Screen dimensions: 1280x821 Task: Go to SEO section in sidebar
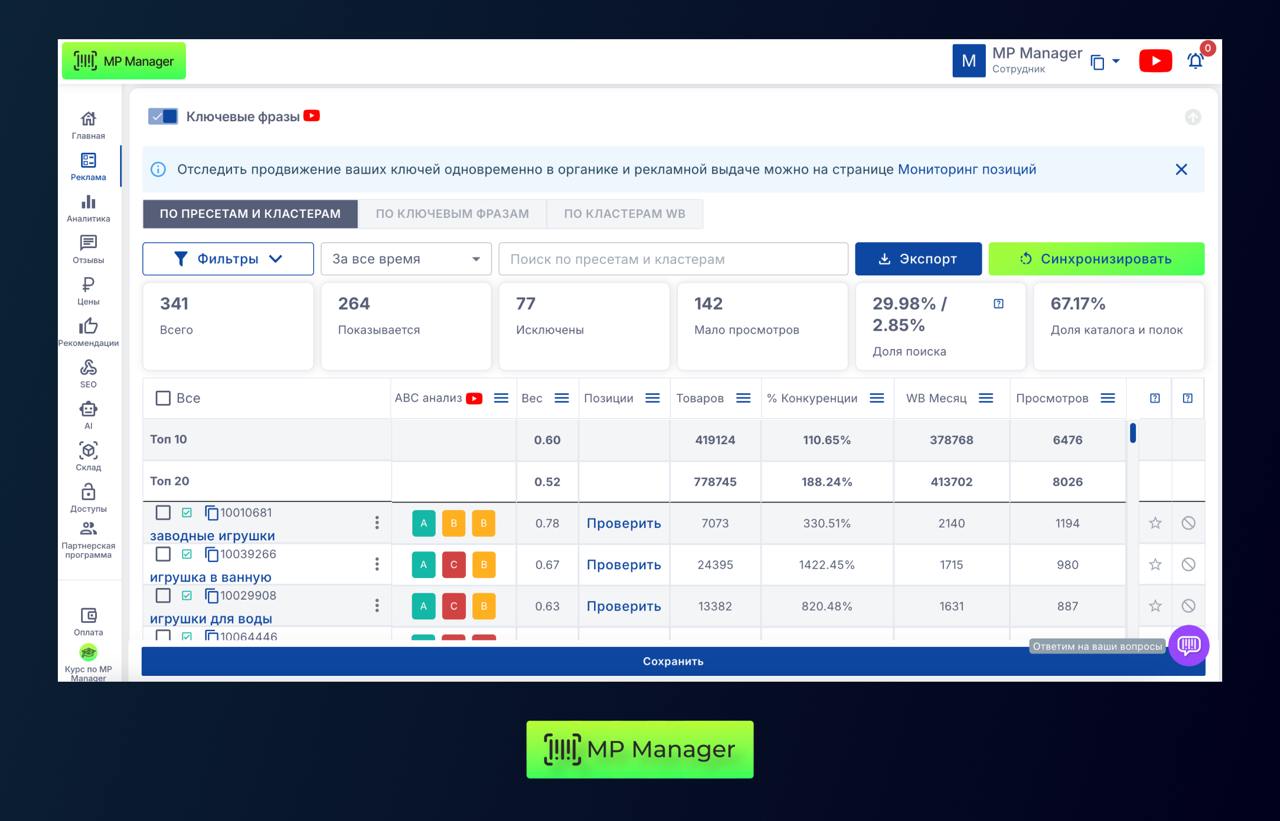(88, 372)
